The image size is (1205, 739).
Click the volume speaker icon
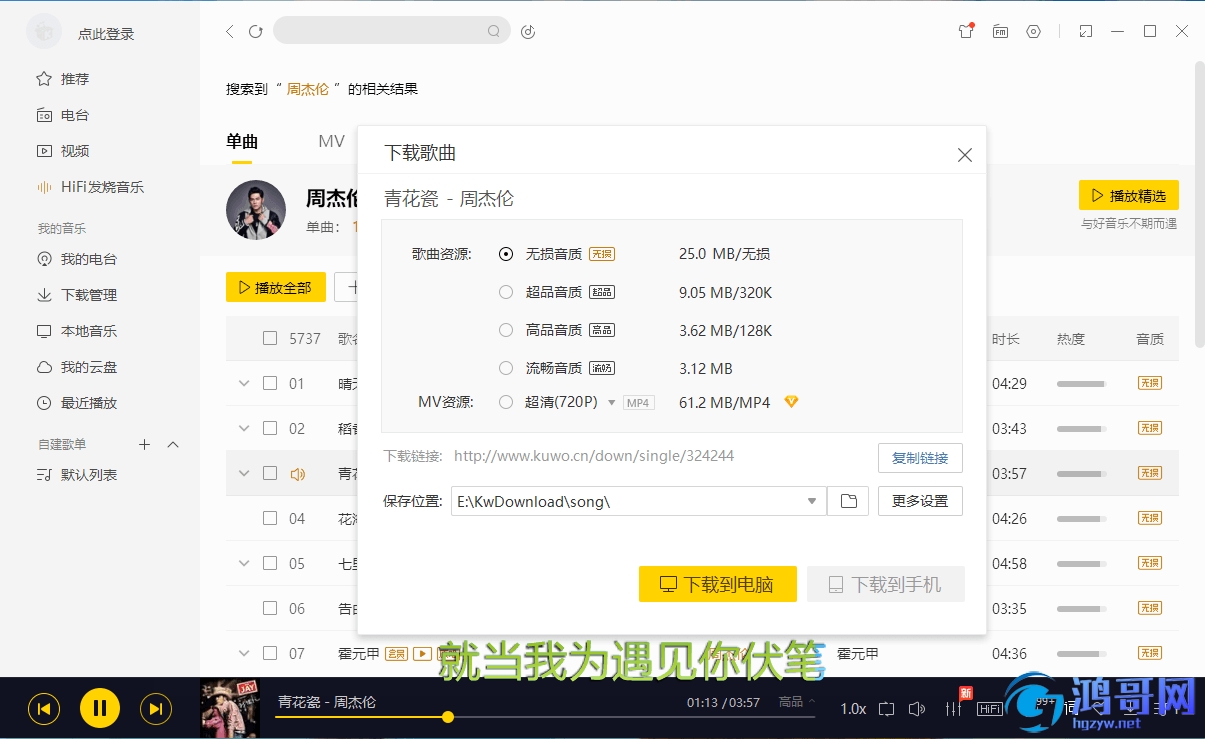pos(916,709)
